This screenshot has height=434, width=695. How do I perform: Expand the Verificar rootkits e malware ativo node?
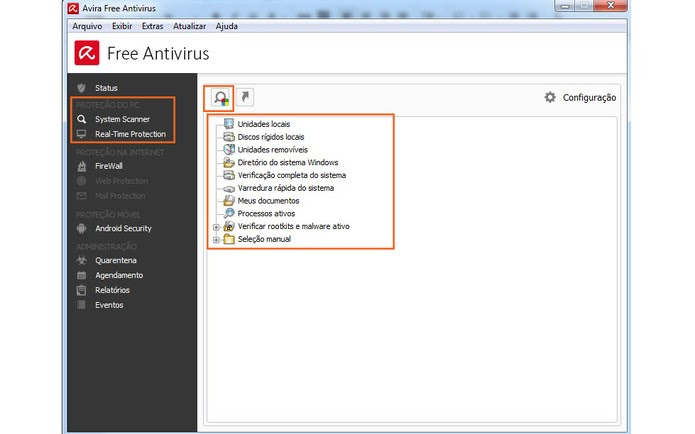[216, 227]
